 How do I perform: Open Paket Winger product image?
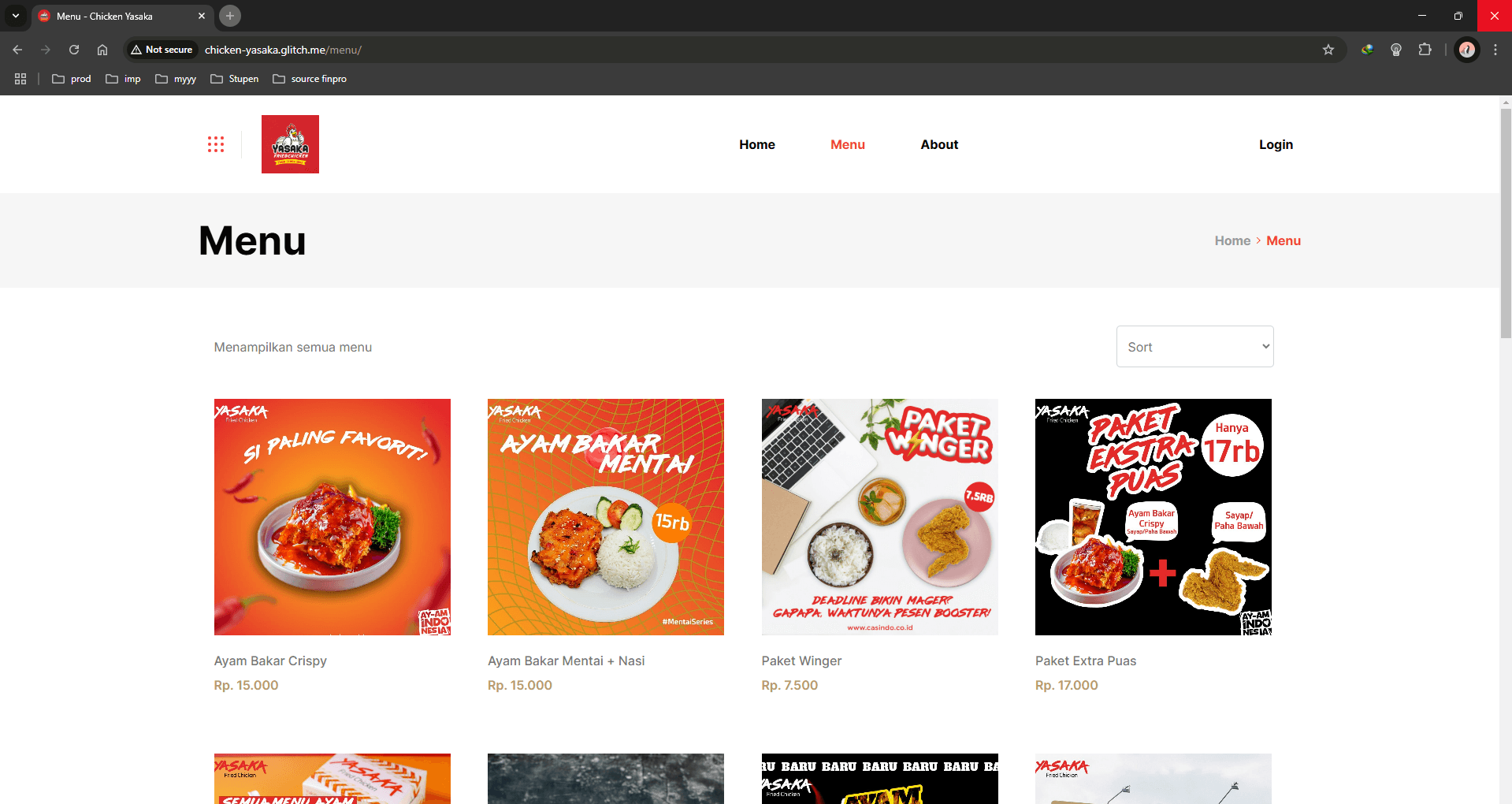pos(879,517)
